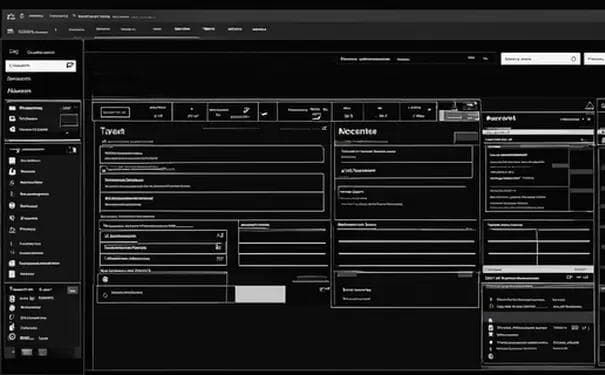Click the checkmark icon in the toolbar strip

264,114
